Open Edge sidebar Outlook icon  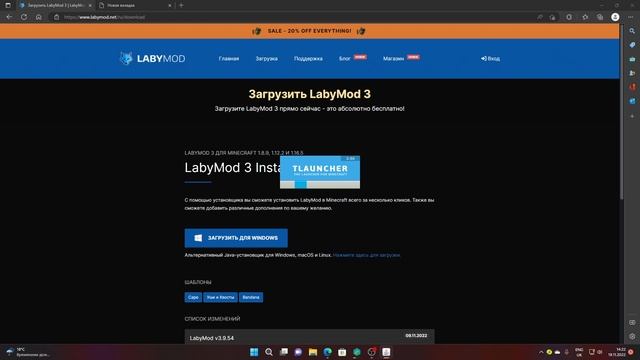click(x=632, y=101)
